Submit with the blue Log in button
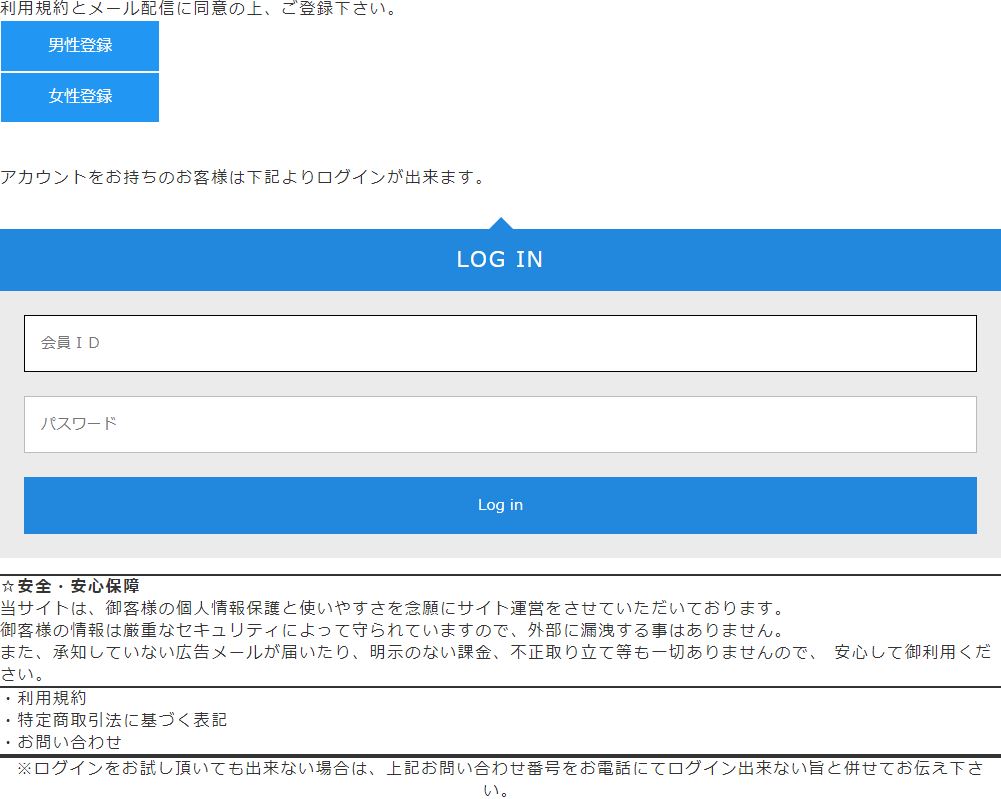 click(500, 505)
